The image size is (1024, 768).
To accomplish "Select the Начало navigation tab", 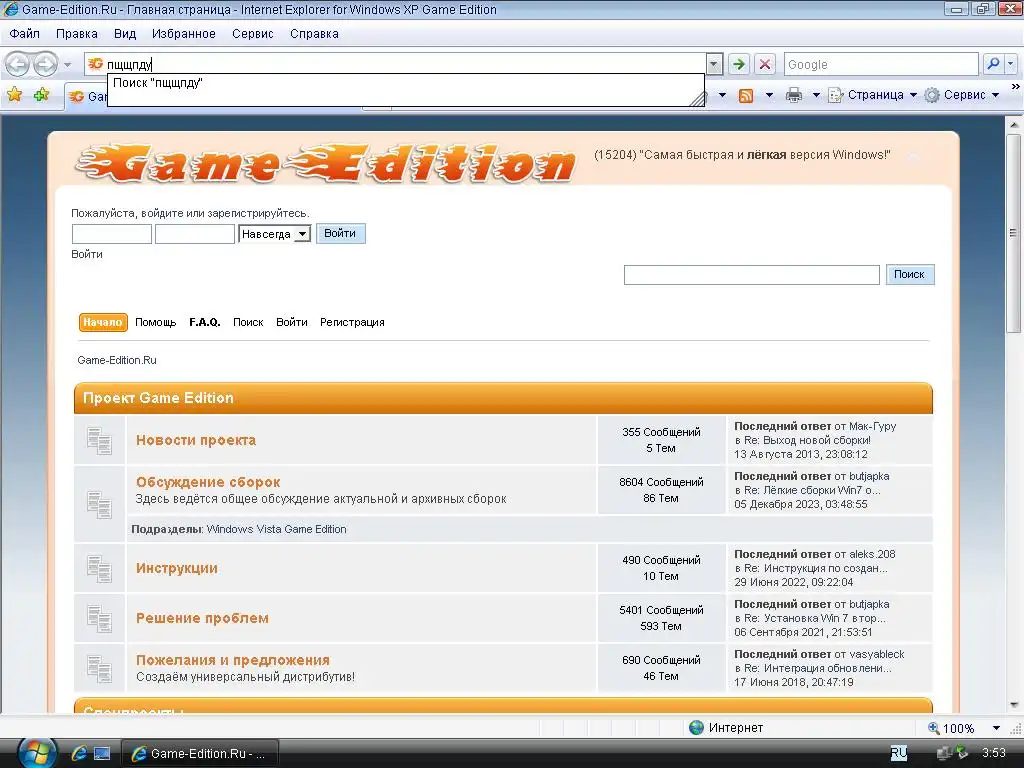I will pyautogui.click(x=103, y=322).
